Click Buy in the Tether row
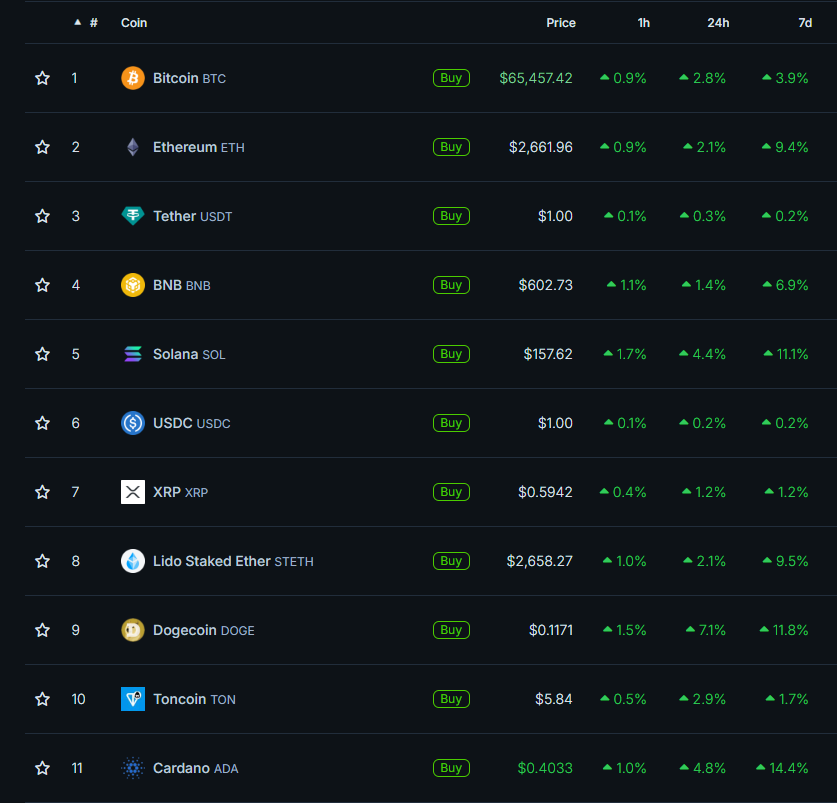Image resolution: width=837 pixels, height=803 pixels. pos(451,216)
